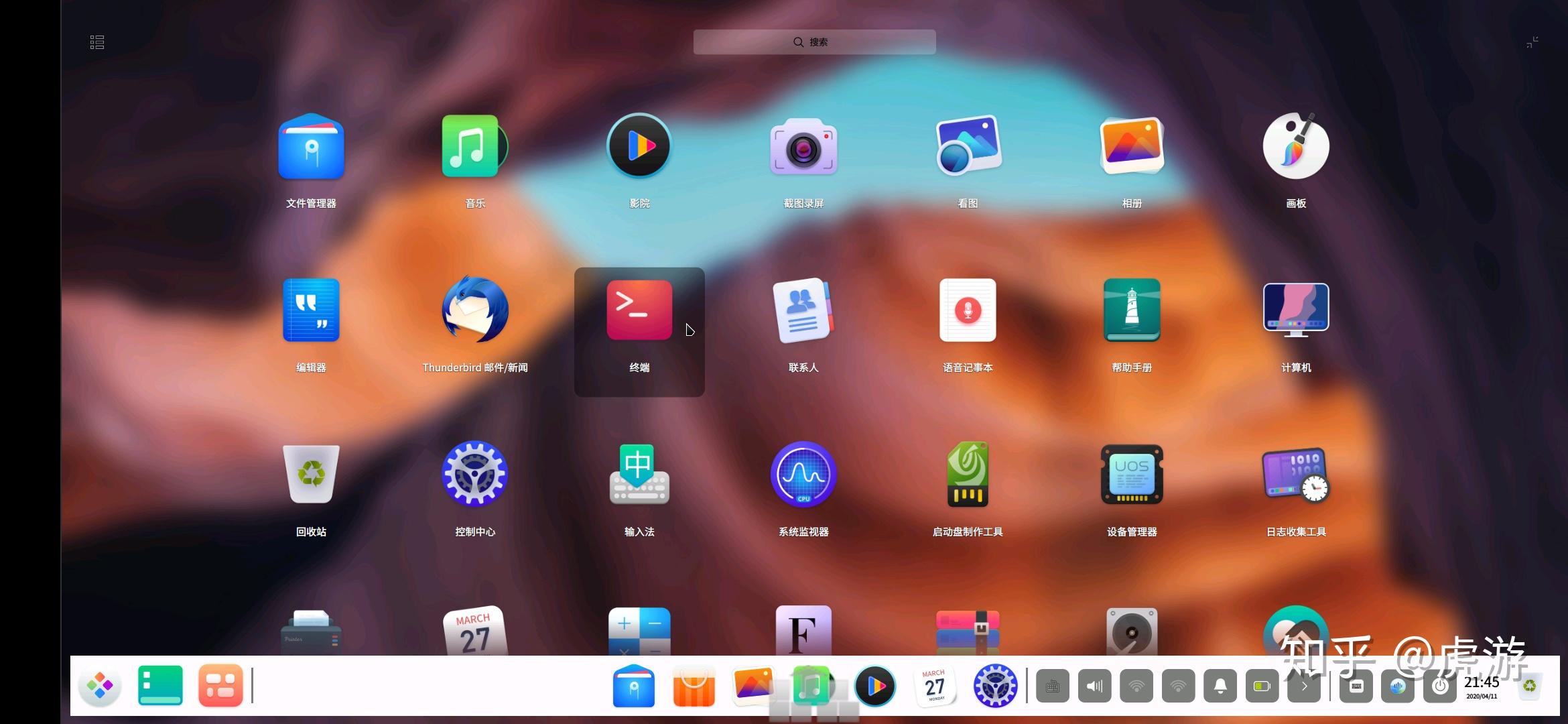Click the power button in dock

(1440, 686)
